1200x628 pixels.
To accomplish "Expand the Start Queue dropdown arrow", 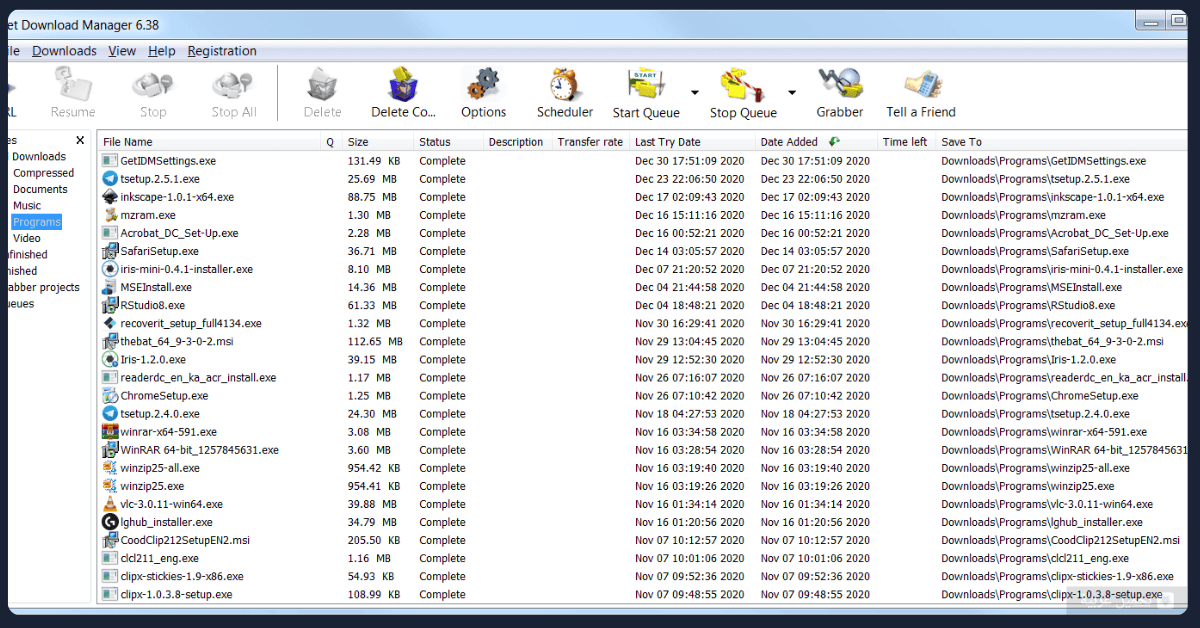I will (x=694, y=92).
